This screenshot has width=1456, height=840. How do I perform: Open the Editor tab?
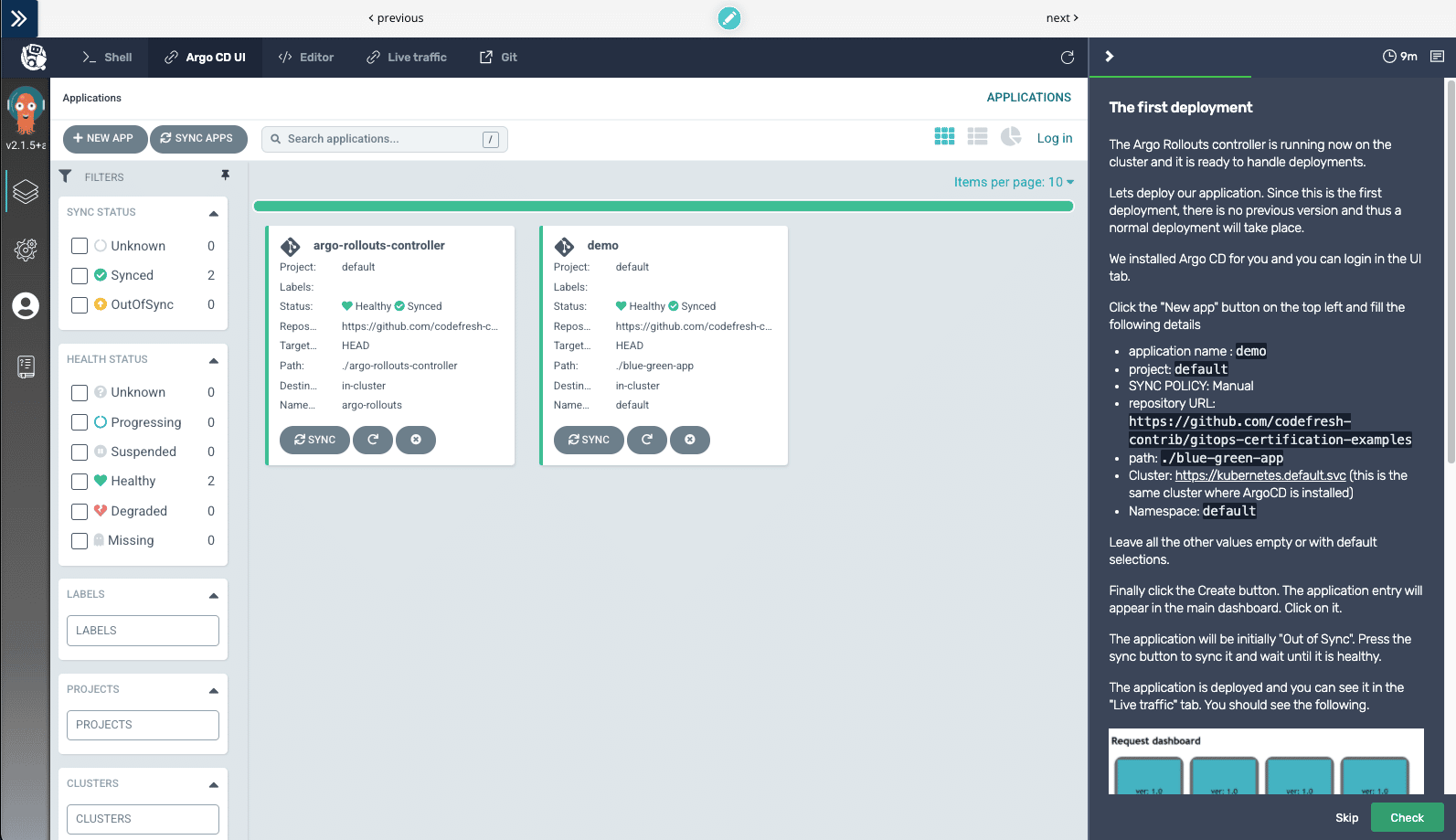306,58
